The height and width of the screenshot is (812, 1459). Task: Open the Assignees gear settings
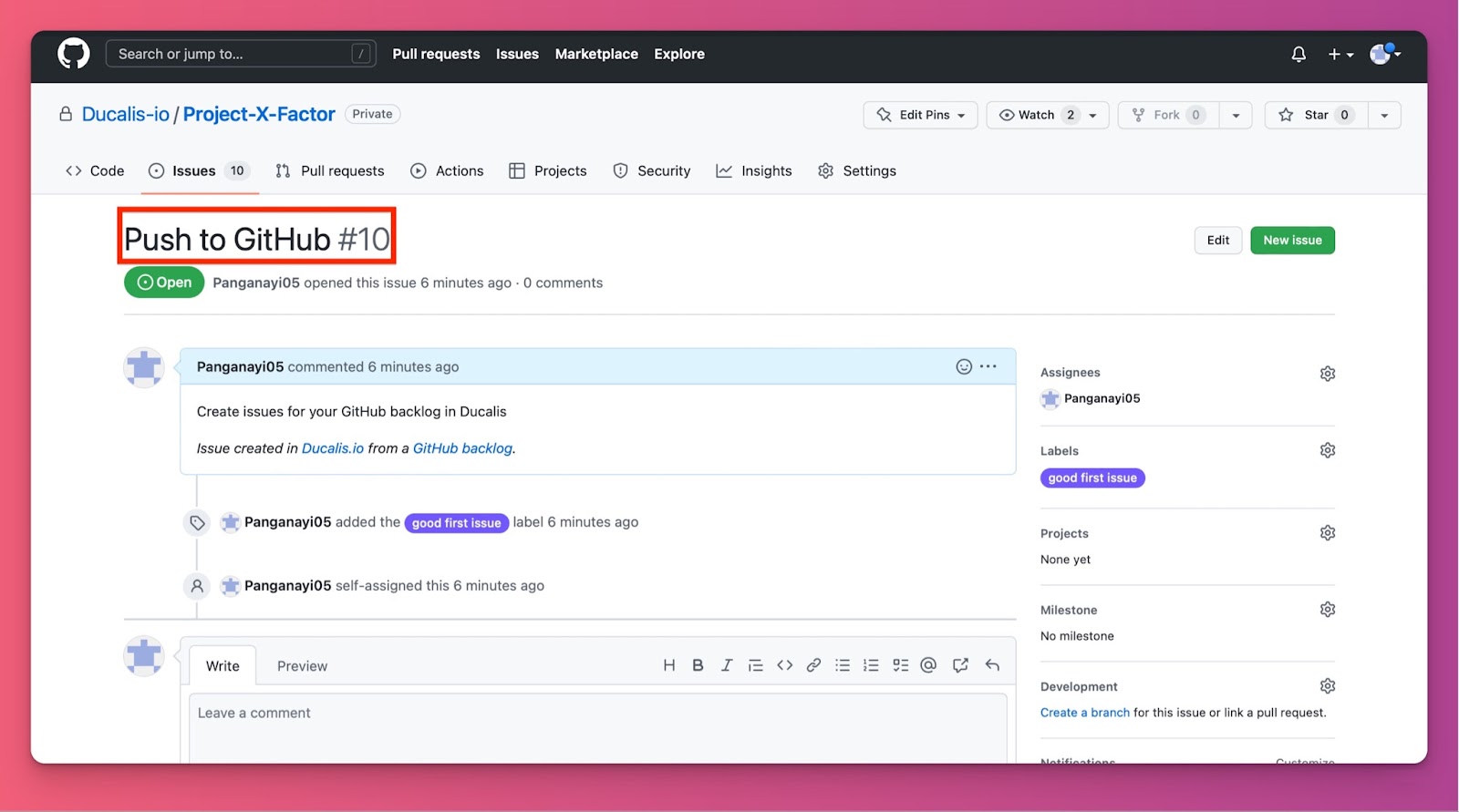tap(1328, 374)
